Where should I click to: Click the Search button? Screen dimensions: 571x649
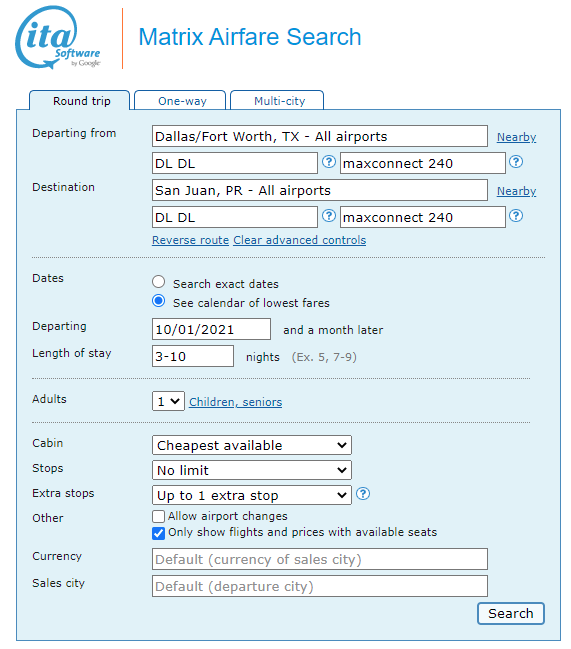[x=511, y=613]
